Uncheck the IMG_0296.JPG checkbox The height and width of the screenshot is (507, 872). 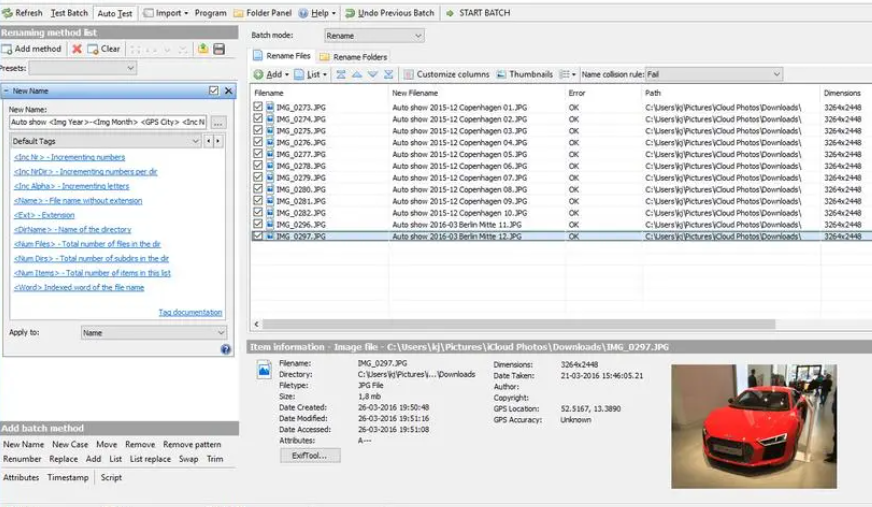tap(257, 223)
